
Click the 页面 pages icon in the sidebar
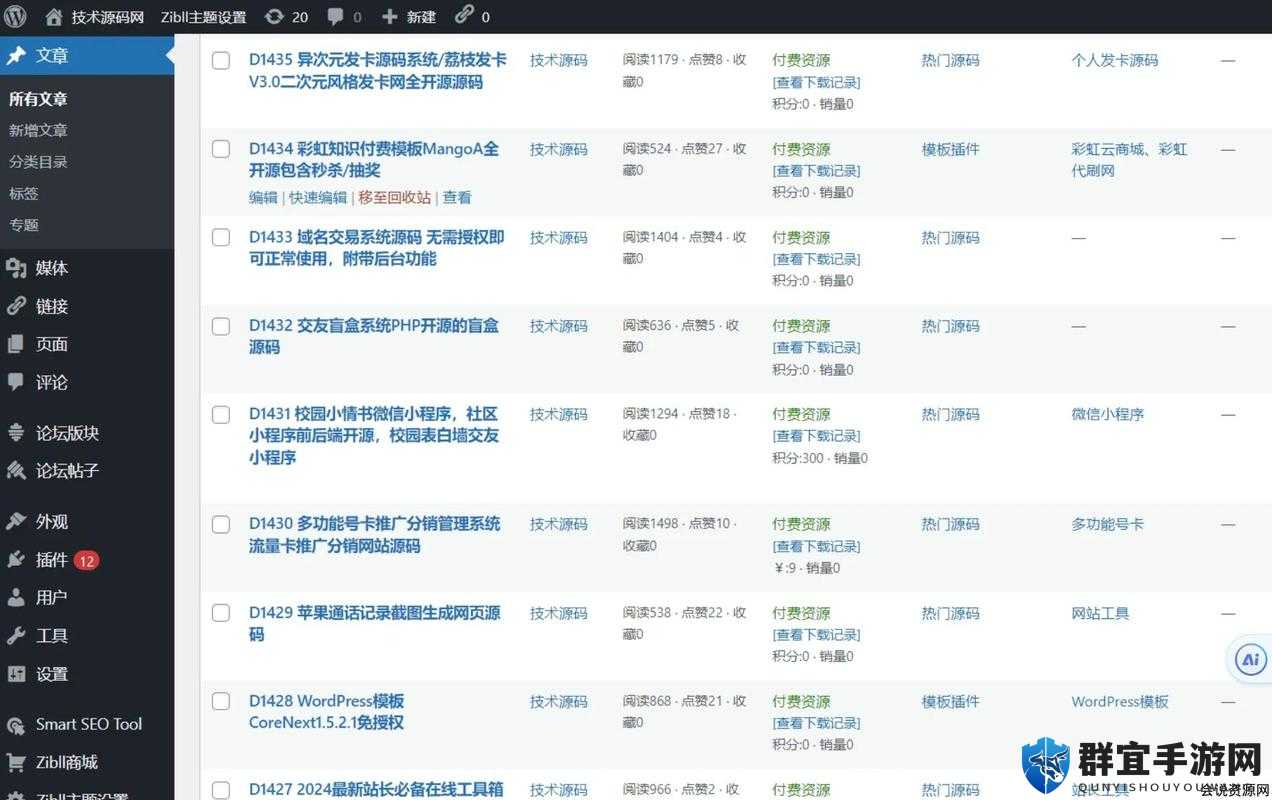click(16, 344)
